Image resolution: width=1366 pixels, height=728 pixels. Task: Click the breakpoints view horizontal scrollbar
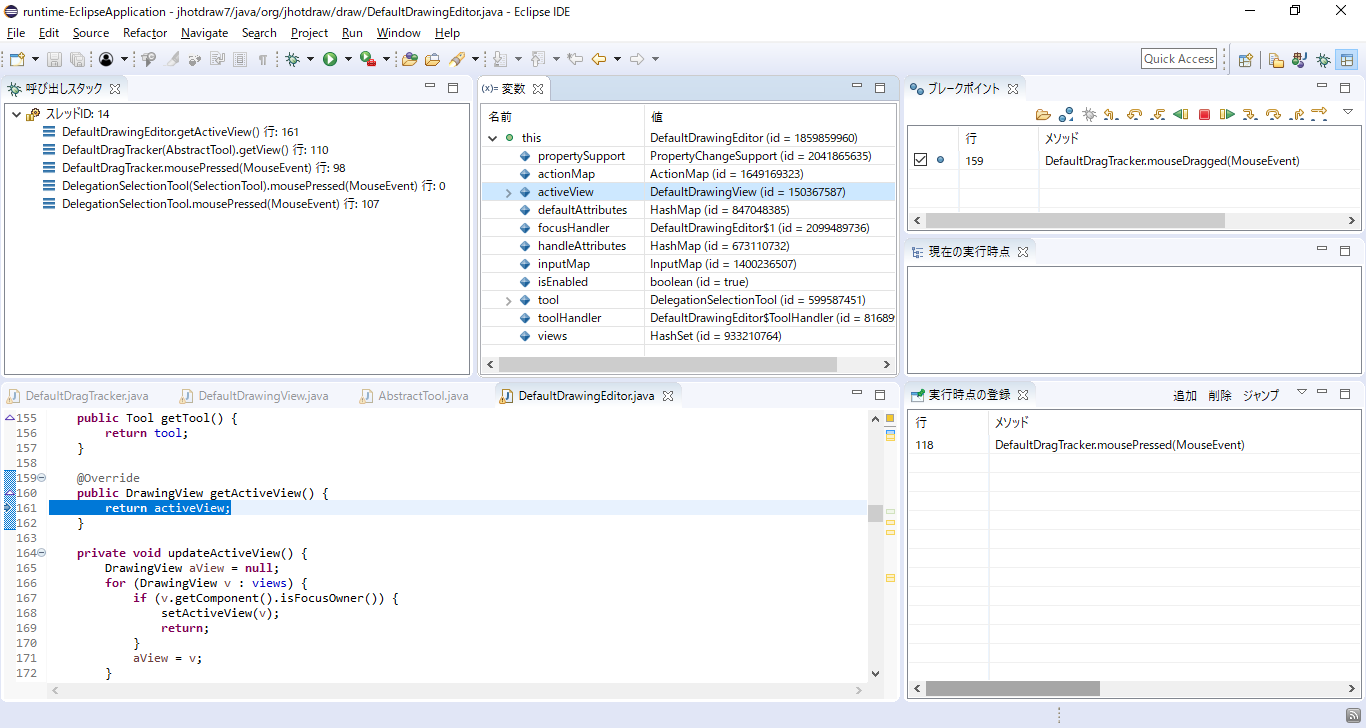pyautogui.click(x=1075, y=220)
